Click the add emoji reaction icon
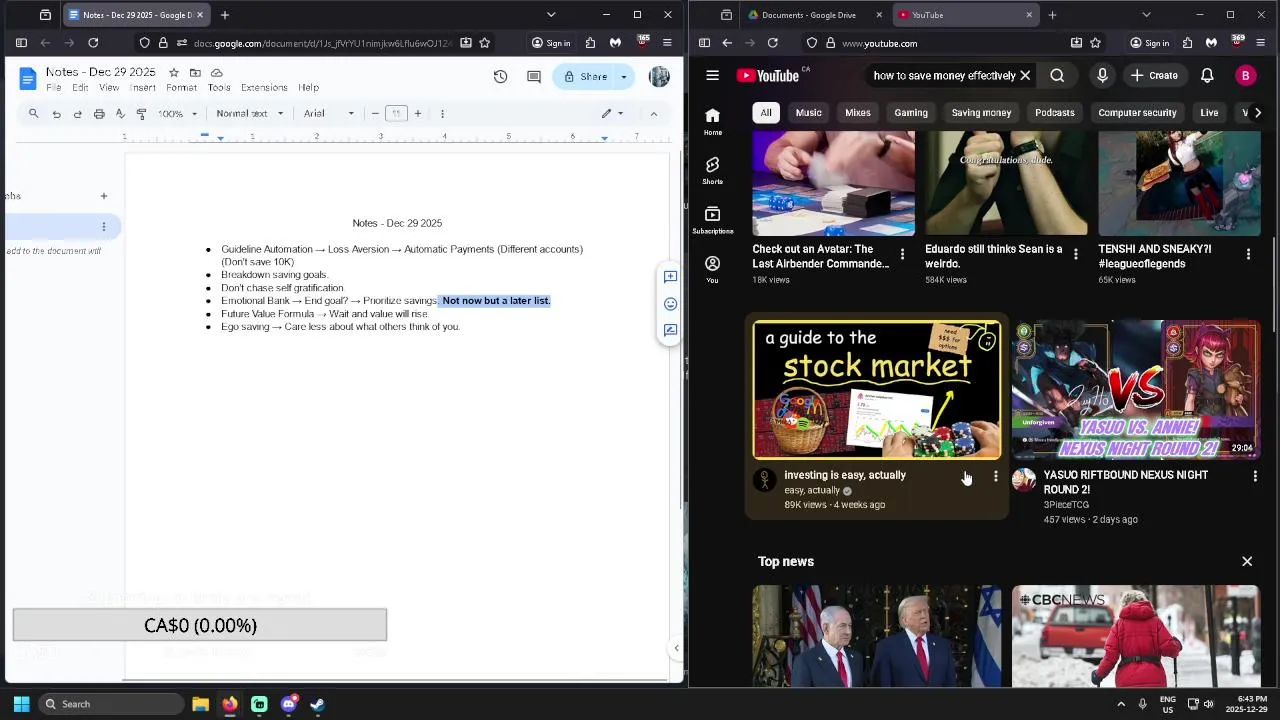Viewport: 1280px width, 720px height. pyautogui.click(x=670, y=303)
